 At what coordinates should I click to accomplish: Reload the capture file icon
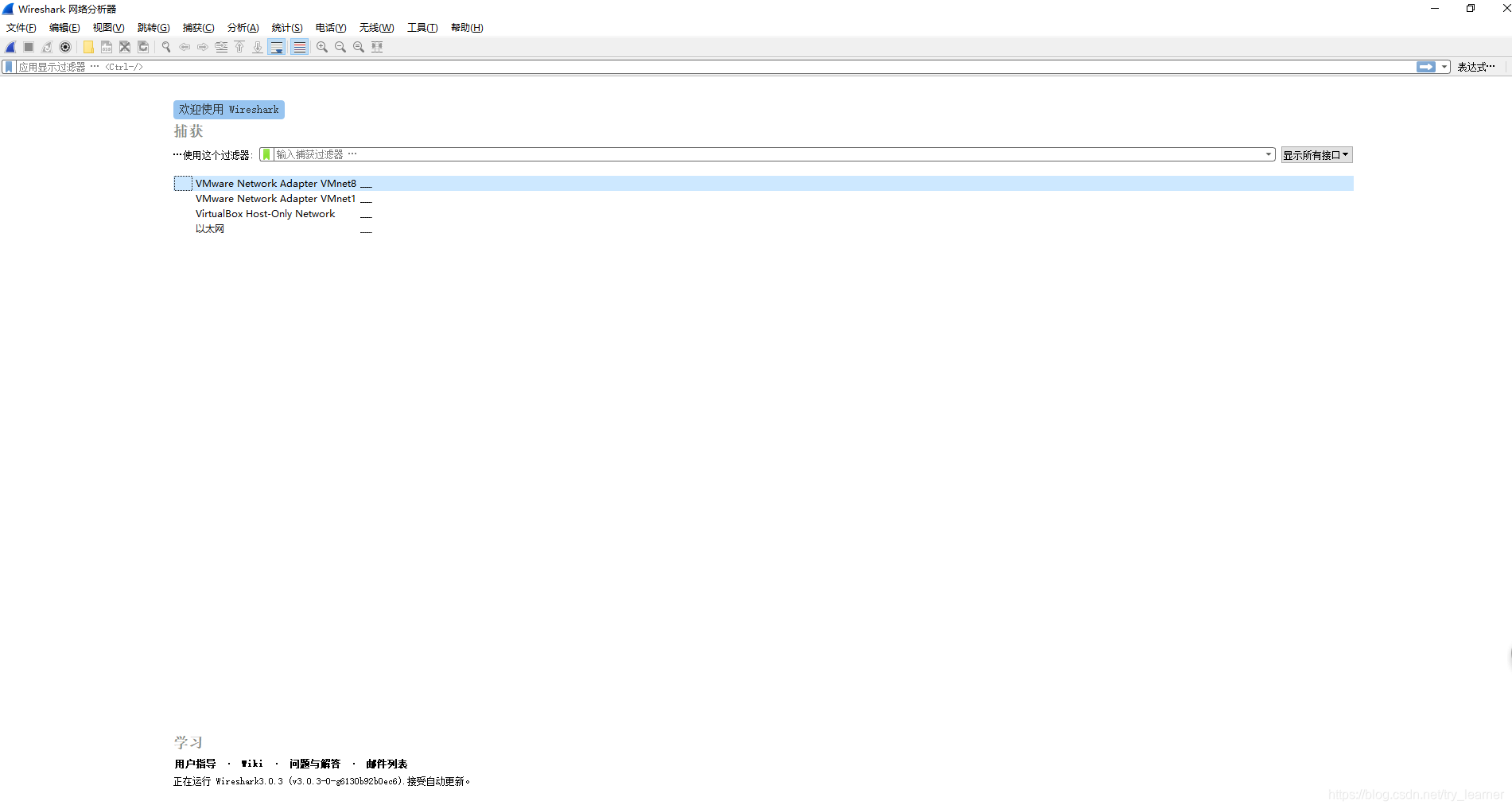tap(143, 47)
